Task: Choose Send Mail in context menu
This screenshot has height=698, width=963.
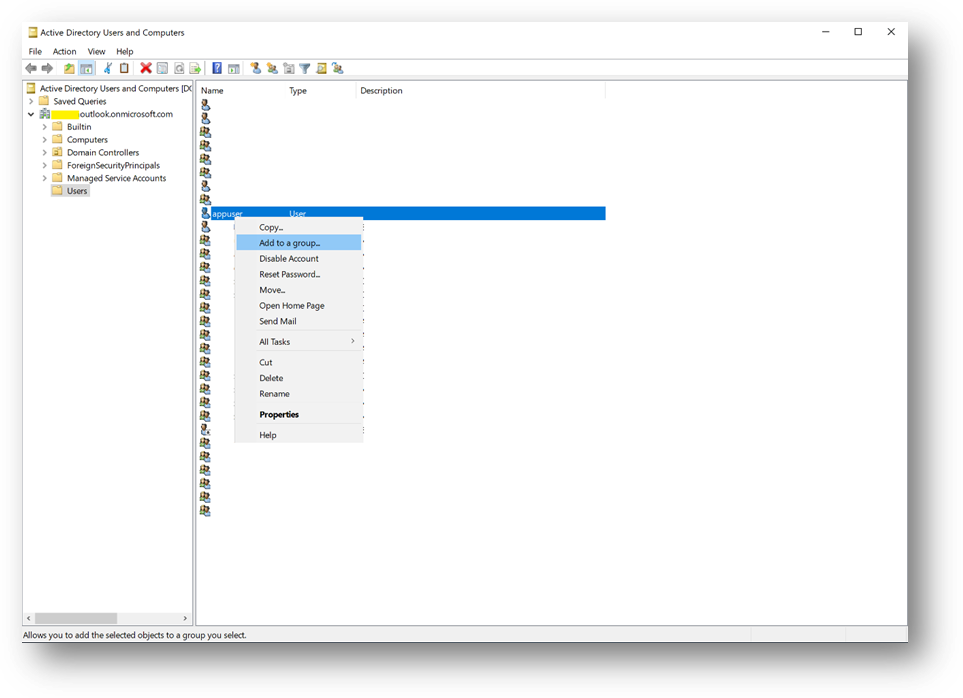Action: pyautogui.click(x=299, y=321)
